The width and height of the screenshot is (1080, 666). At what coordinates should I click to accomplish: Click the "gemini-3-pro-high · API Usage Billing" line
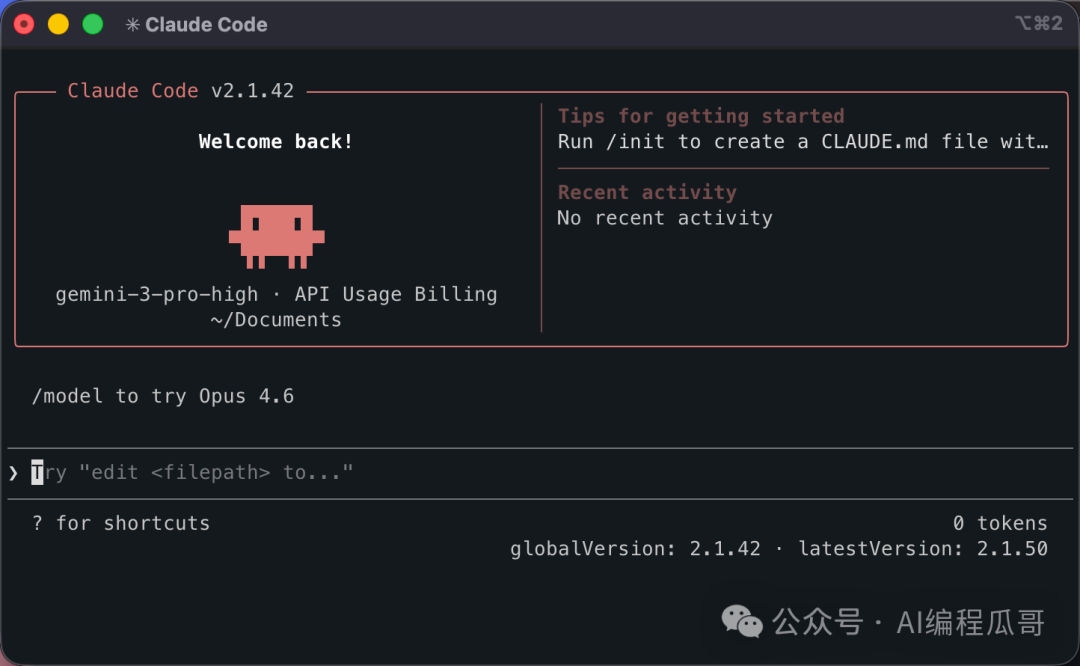coord(276,295)
